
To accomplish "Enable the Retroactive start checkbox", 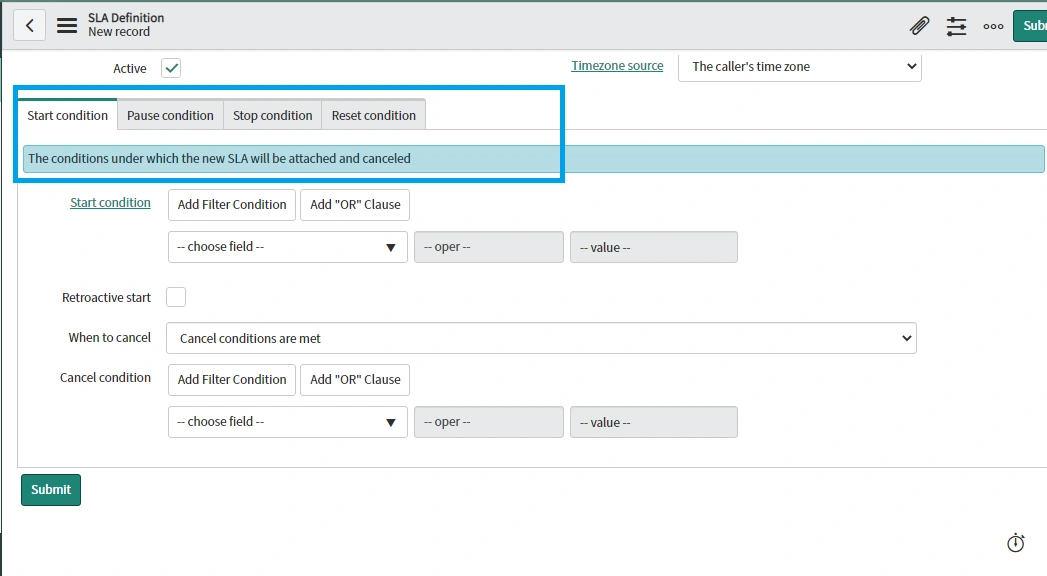I will click(x=176, y=297).
